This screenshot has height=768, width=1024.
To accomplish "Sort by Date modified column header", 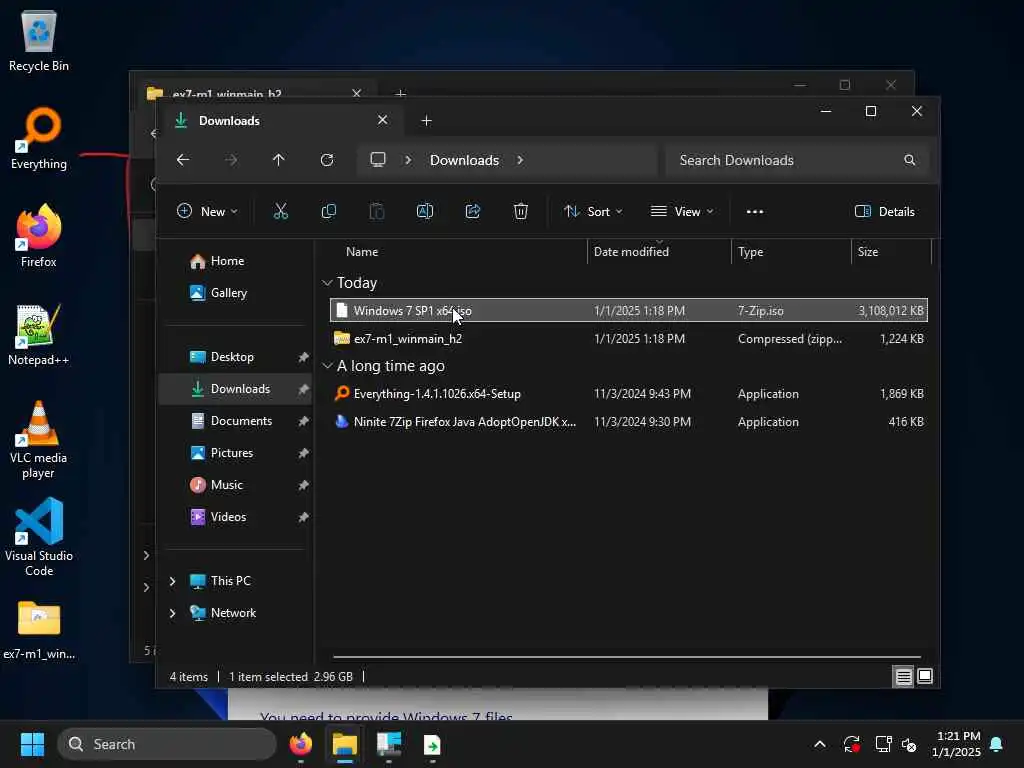I will click(x=631, y=252).
